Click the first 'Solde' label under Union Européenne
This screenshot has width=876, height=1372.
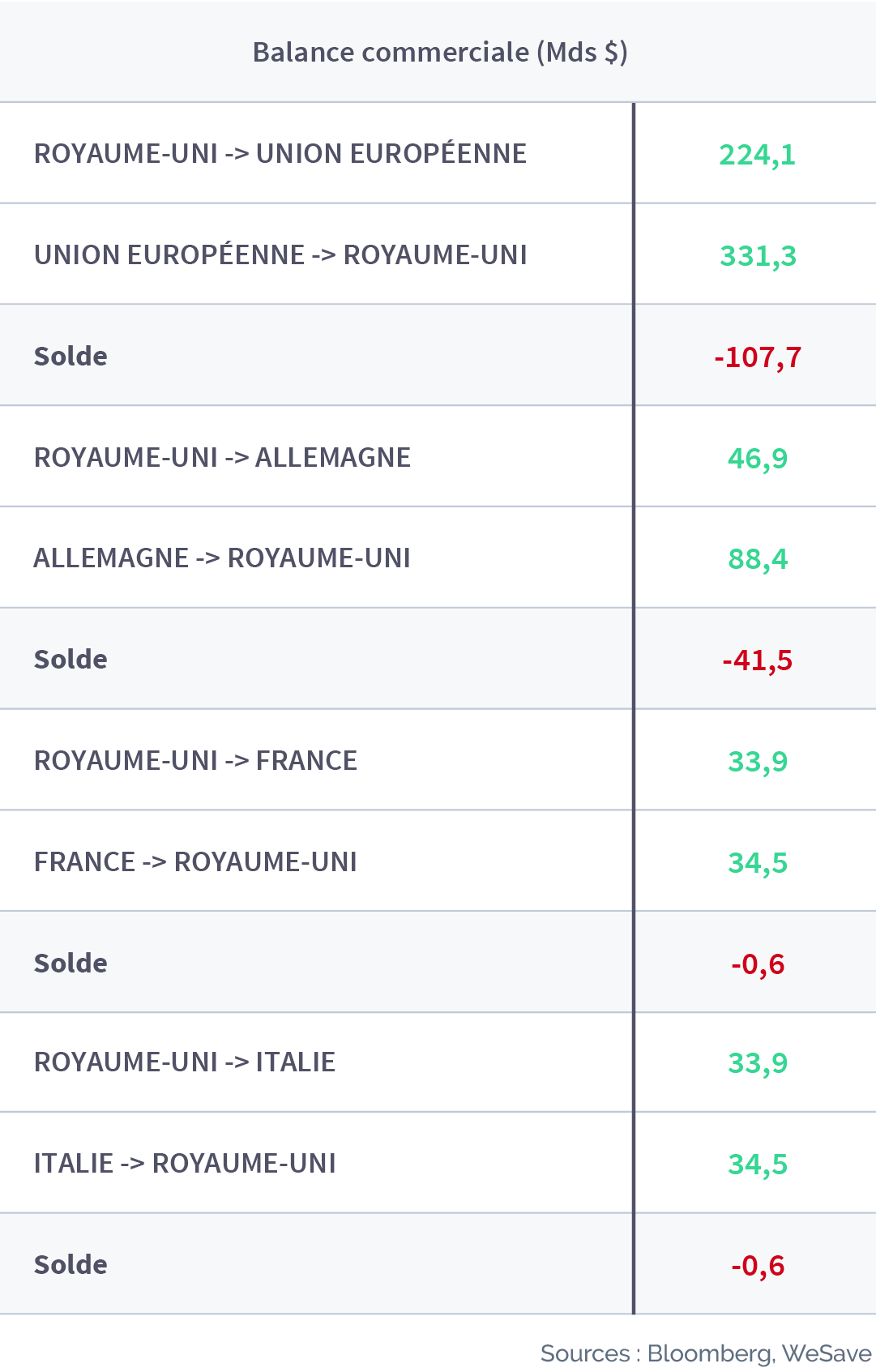pos(71,356)
